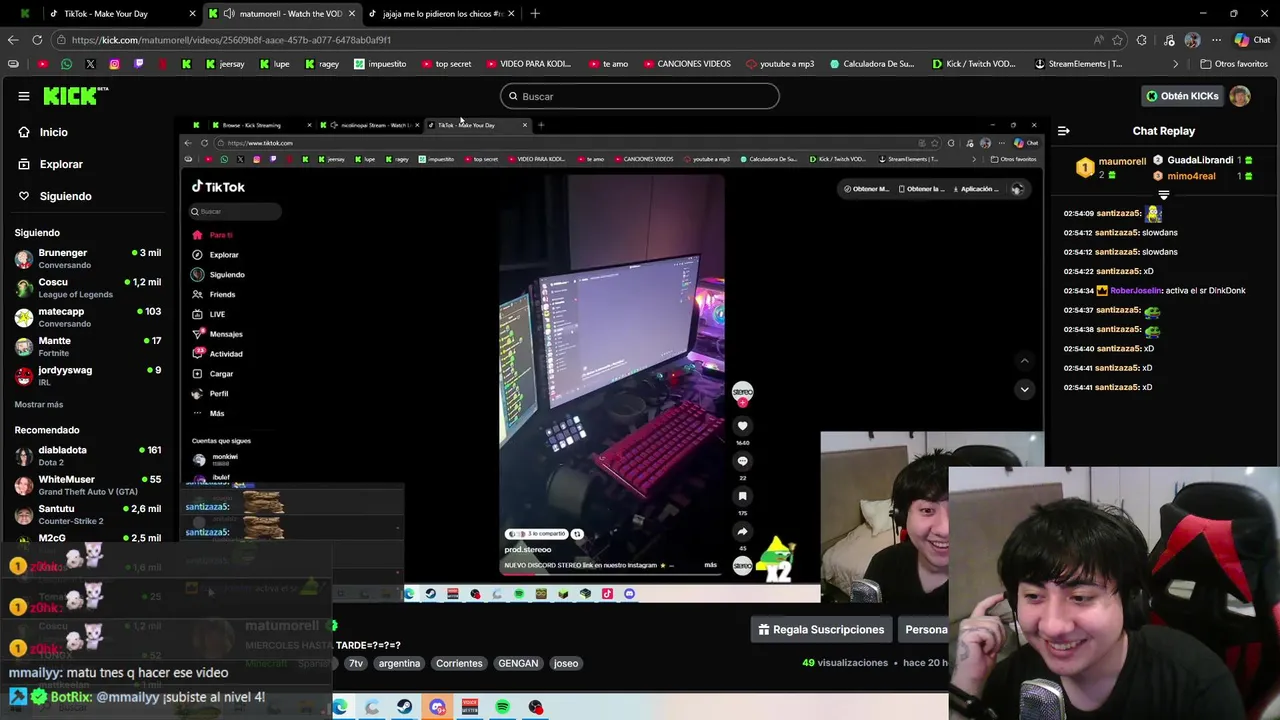Open jeersay bookmark
Screen dimensions: 1280x720
pyautogui.click(x=225, y=64)
